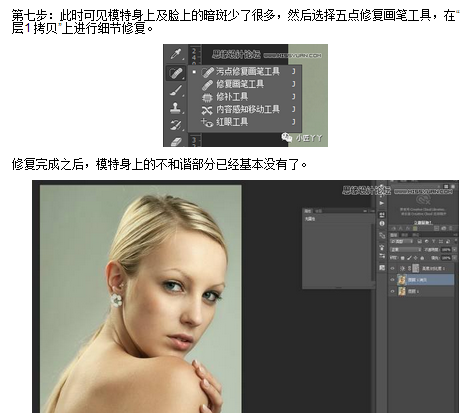Choose 修复画笔工具 from the flyout menu
The width and height of the screenshot is (460, 413).
coord(245,84)
